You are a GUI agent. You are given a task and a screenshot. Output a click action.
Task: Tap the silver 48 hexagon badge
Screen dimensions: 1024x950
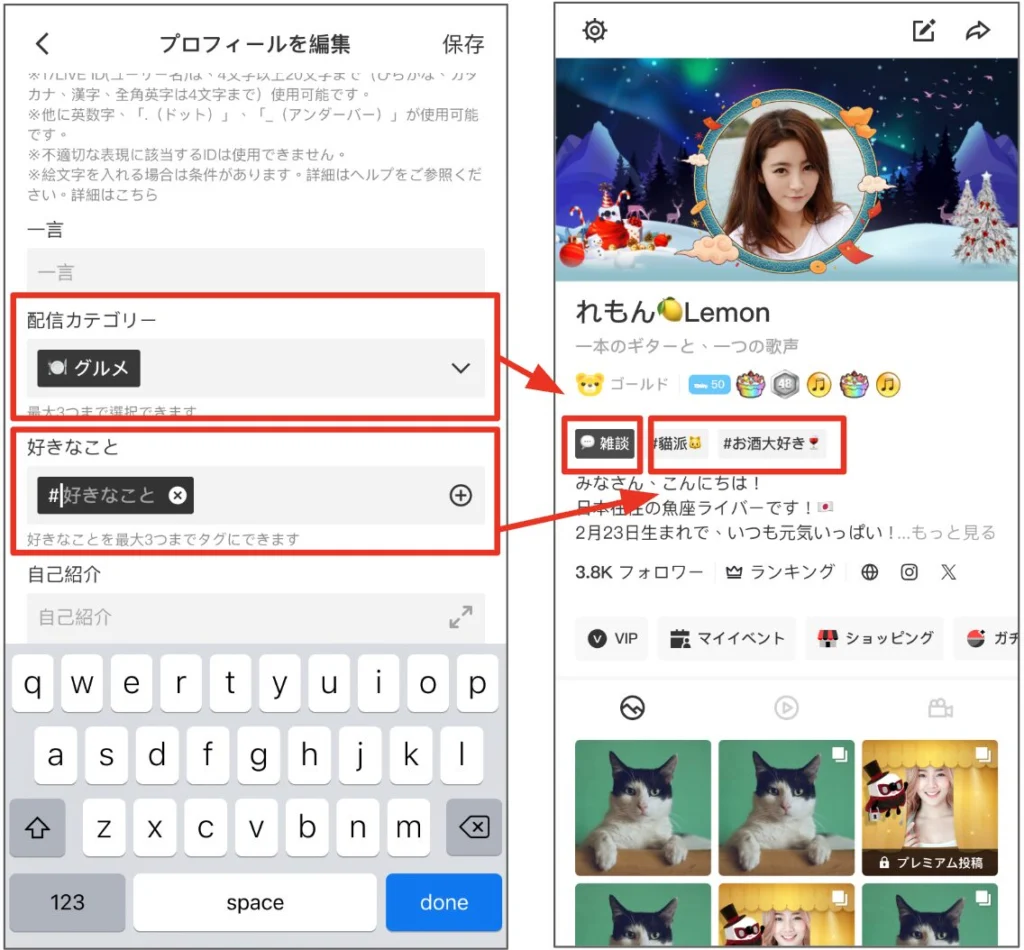pos(785,385)
